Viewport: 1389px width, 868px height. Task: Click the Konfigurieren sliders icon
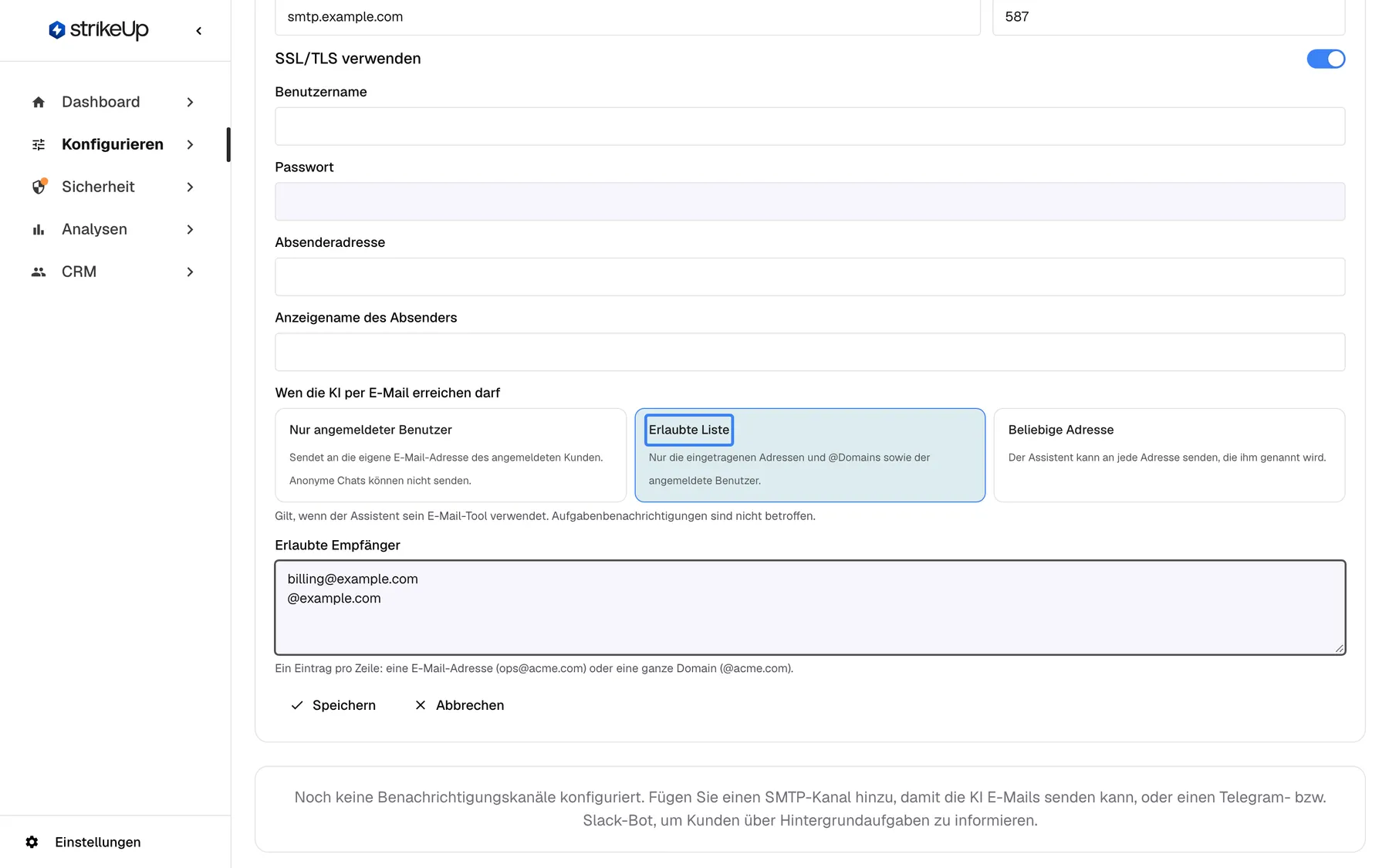click(x=39, y=144)
